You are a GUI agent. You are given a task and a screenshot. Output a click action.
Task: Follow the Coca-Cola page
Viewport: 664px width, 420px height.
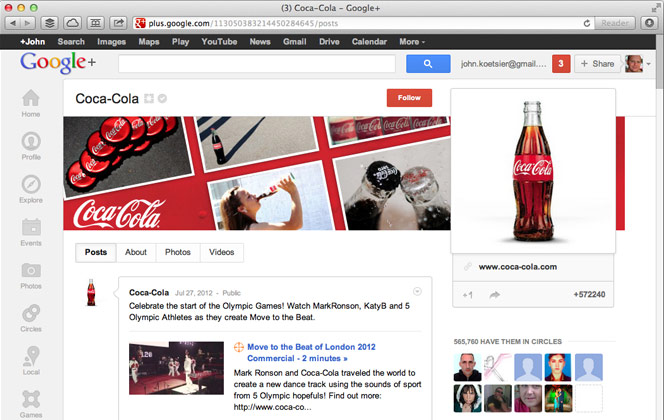point(409,98)
